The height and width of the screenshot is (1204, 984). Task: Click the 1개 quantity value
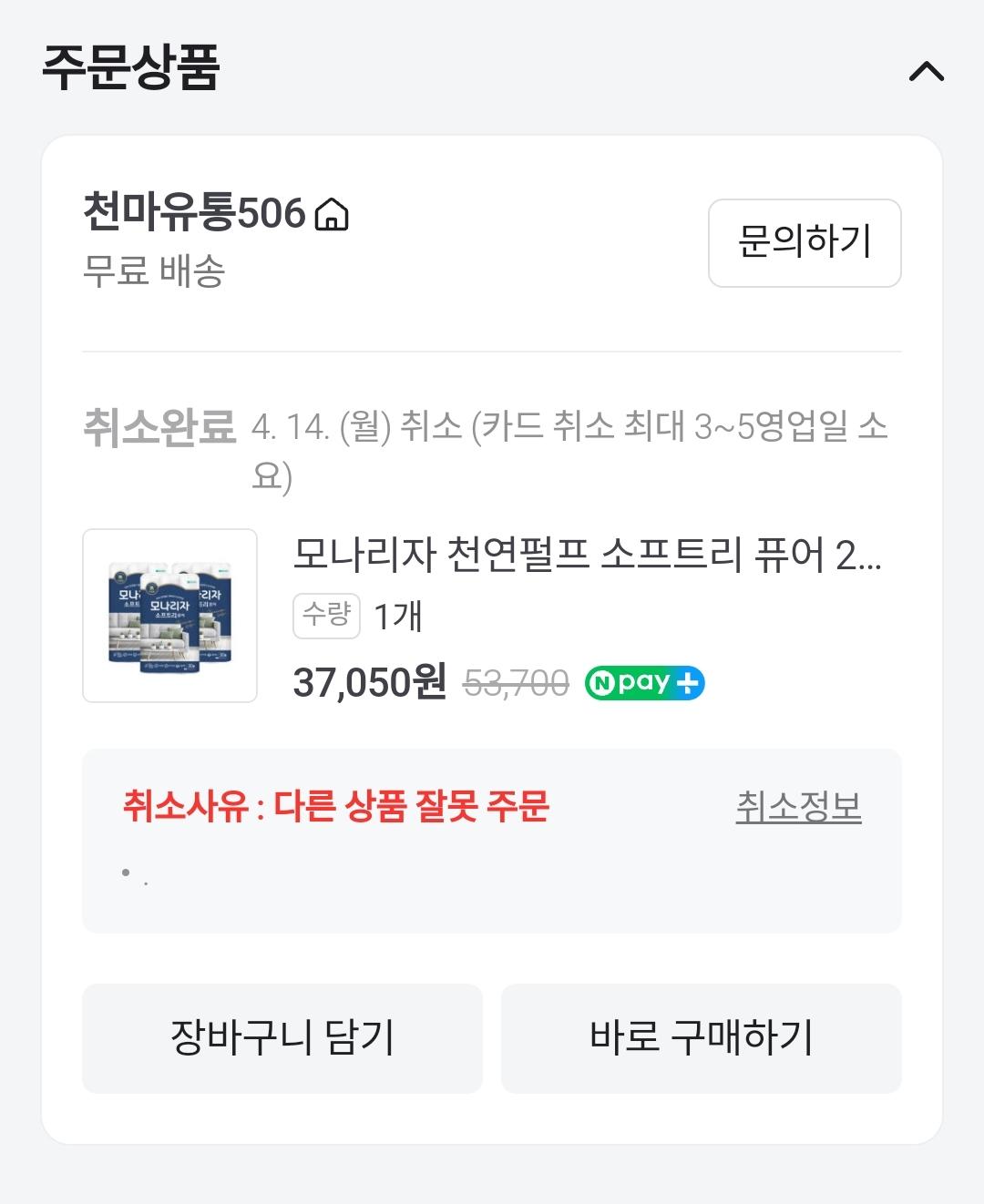[398, 617]
